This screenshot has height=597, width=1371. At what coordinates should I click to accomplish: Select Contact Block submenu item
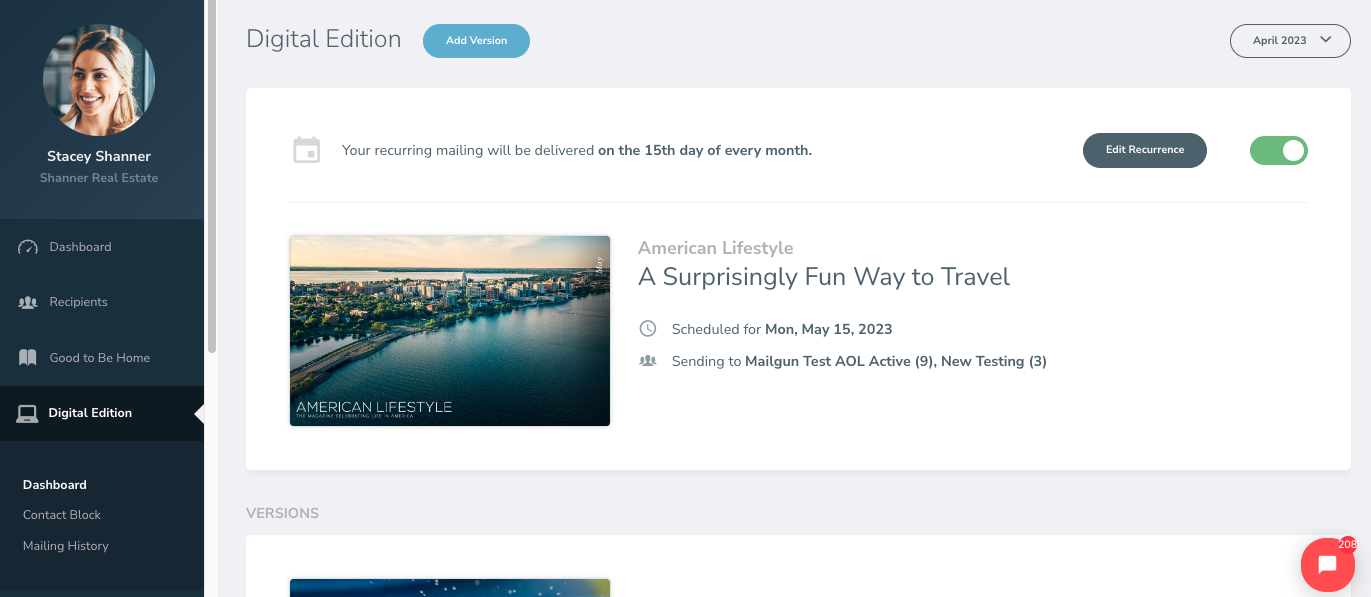pyautogui.click(x=62, y=515)
